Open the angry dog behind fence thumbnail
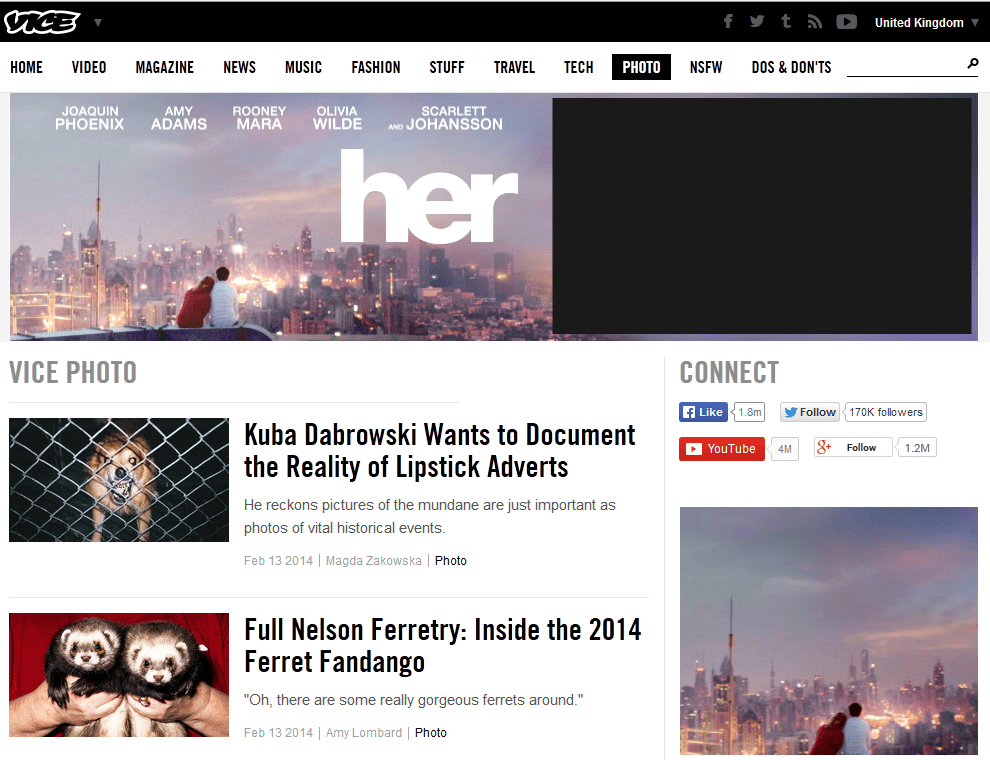This screenshot has width=990, height=760. click(119, 480)
